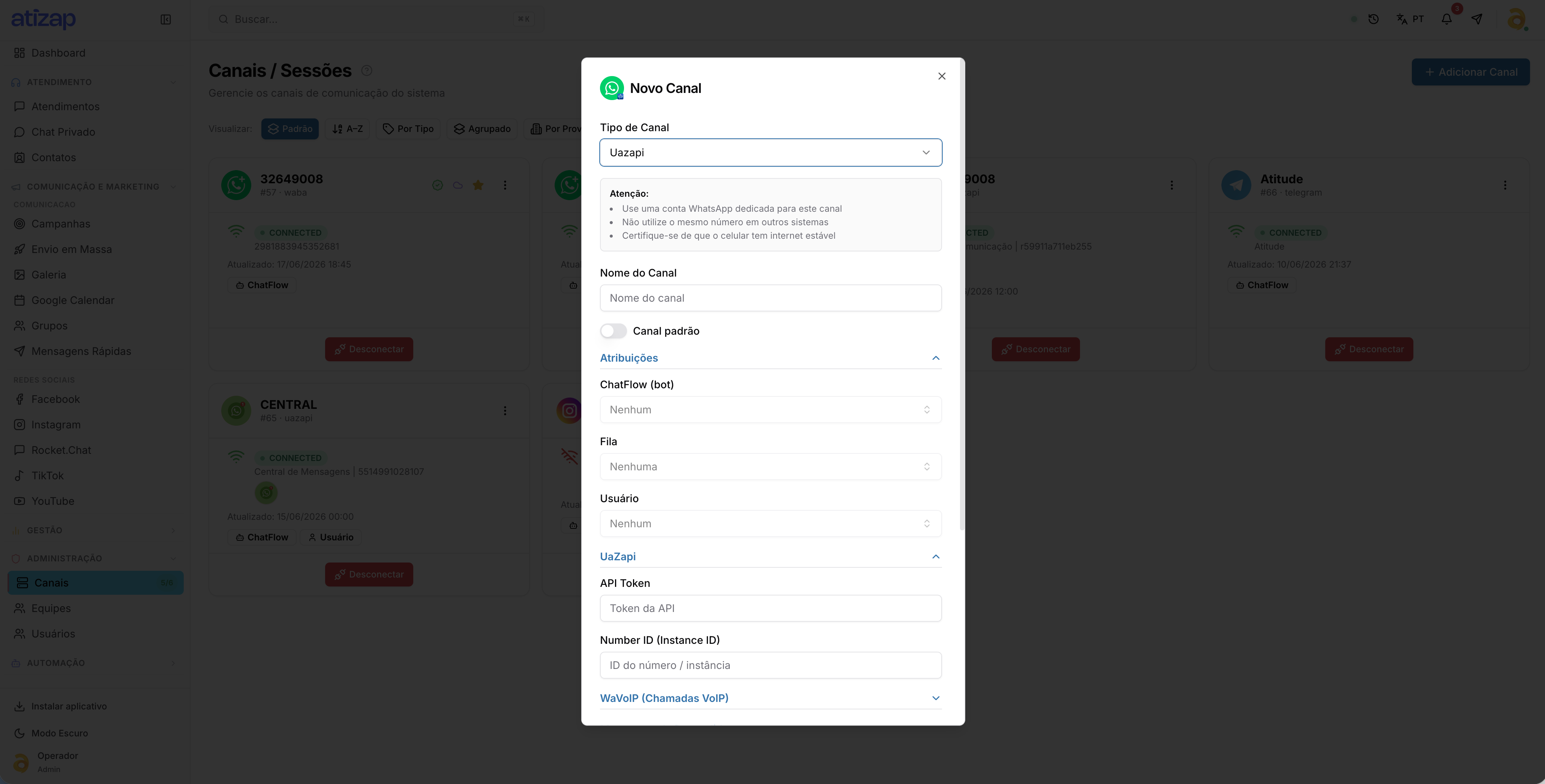Click the Adicionar Canal button
Image resolution: width=1545 pixels, height=784 pixels.
1470,72
